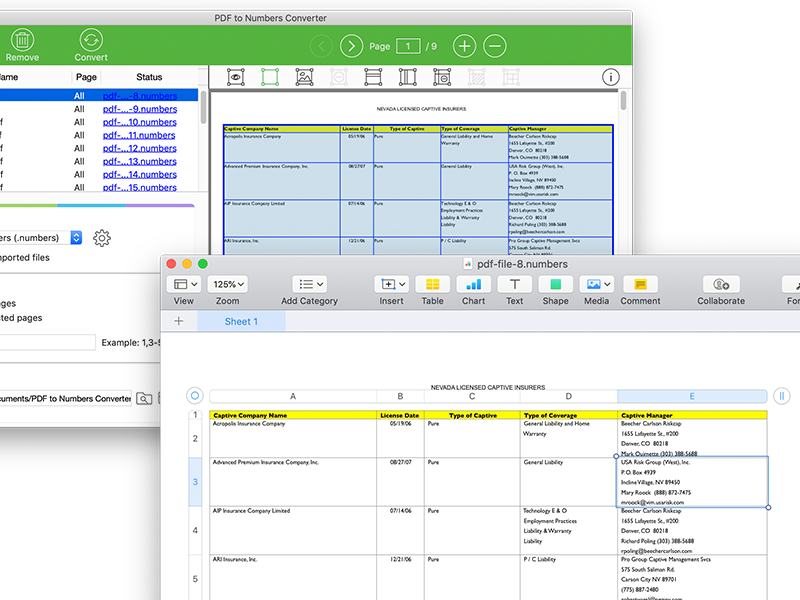The image size is (800, 600).
Task: Click the Text icon in the Numbers toolbar
Action: click(x=515, y=284)
